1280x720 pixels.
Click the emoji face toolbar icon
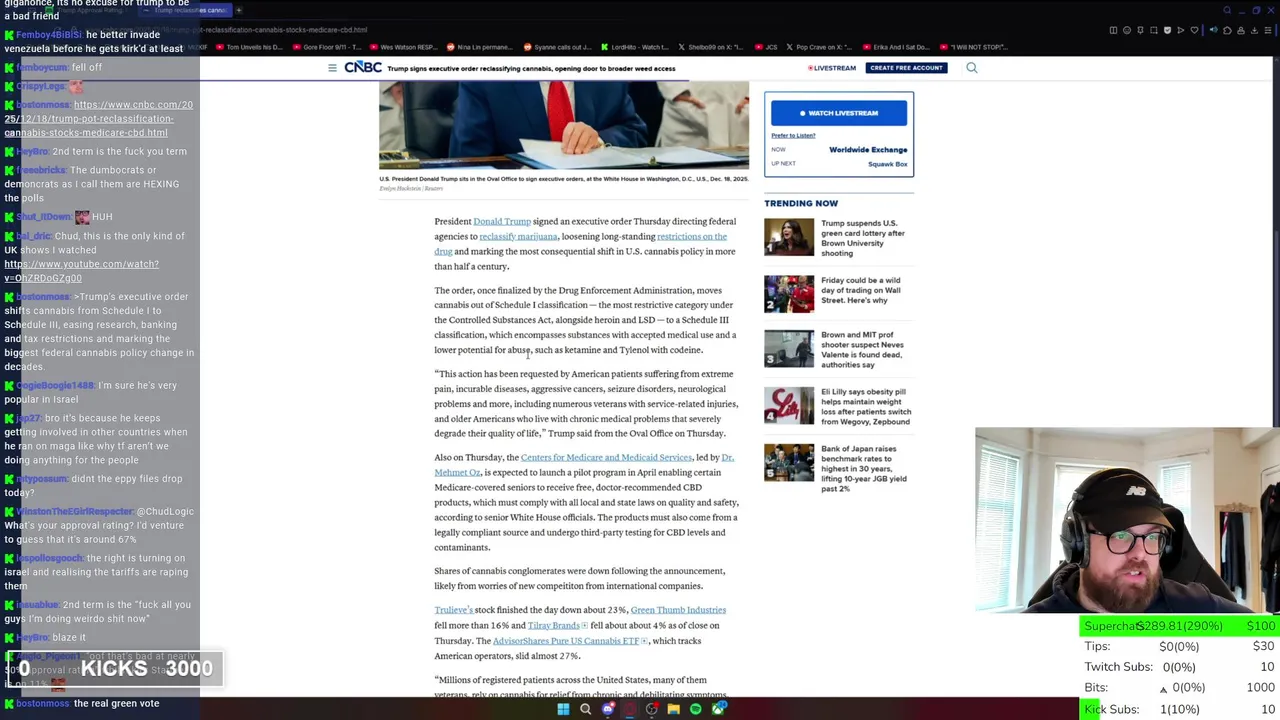pos(1127,30)
